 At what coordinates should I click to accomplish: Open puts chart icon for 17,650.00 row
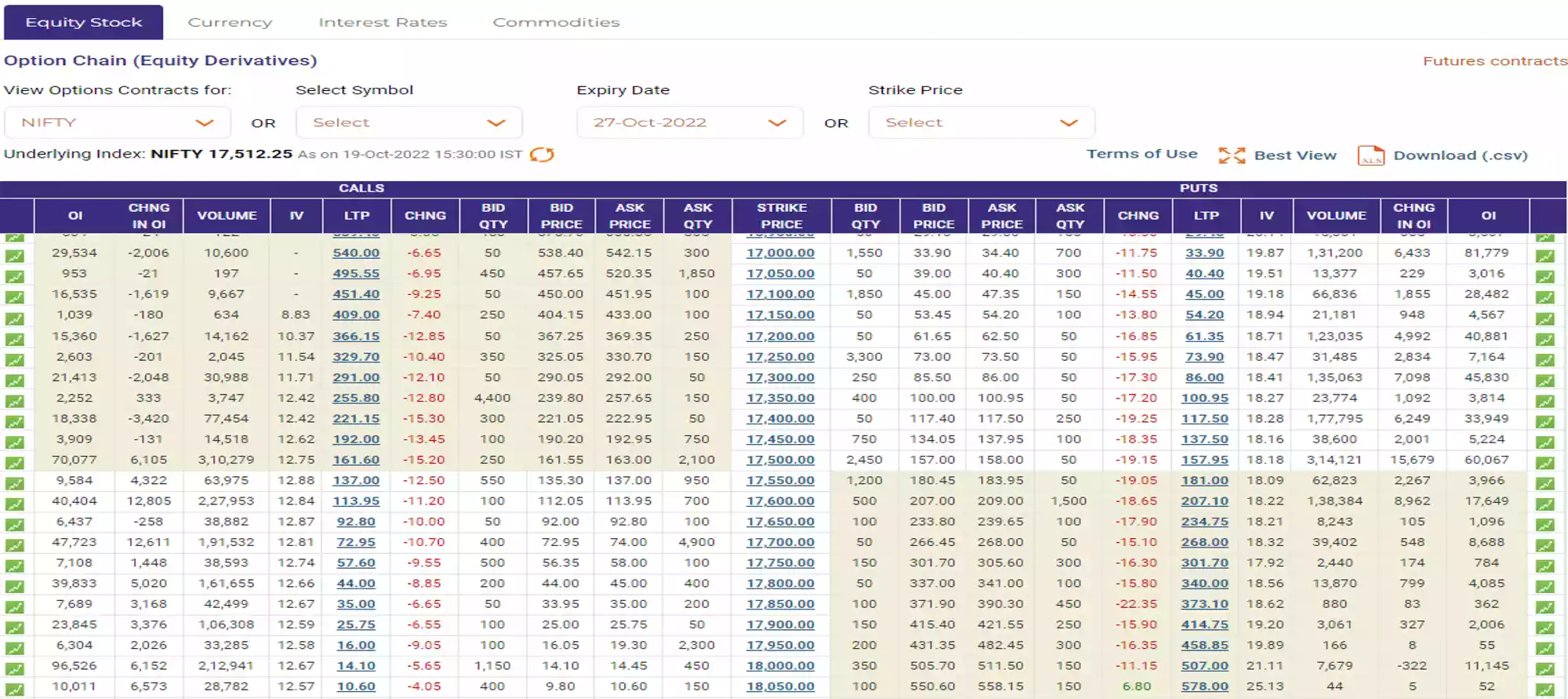tap(1545, 525)
